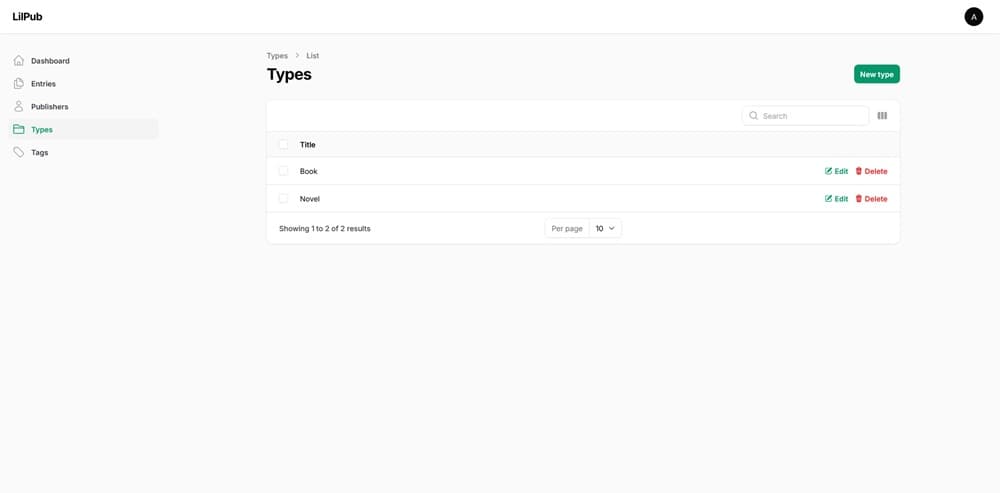The width and height of the screenshot is (1000, 493).
Task: Click the Publishers person icon
Action: (x=18, y=107)
